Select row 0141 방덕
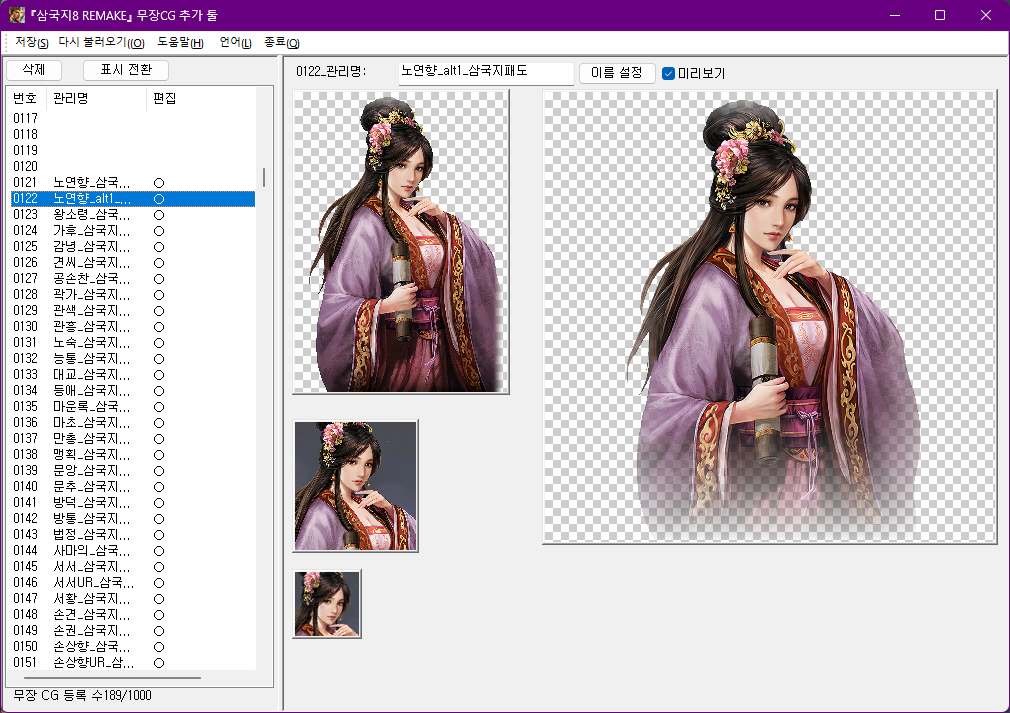This screenshot has width=1010, height=713. click(x=133, y=503)
